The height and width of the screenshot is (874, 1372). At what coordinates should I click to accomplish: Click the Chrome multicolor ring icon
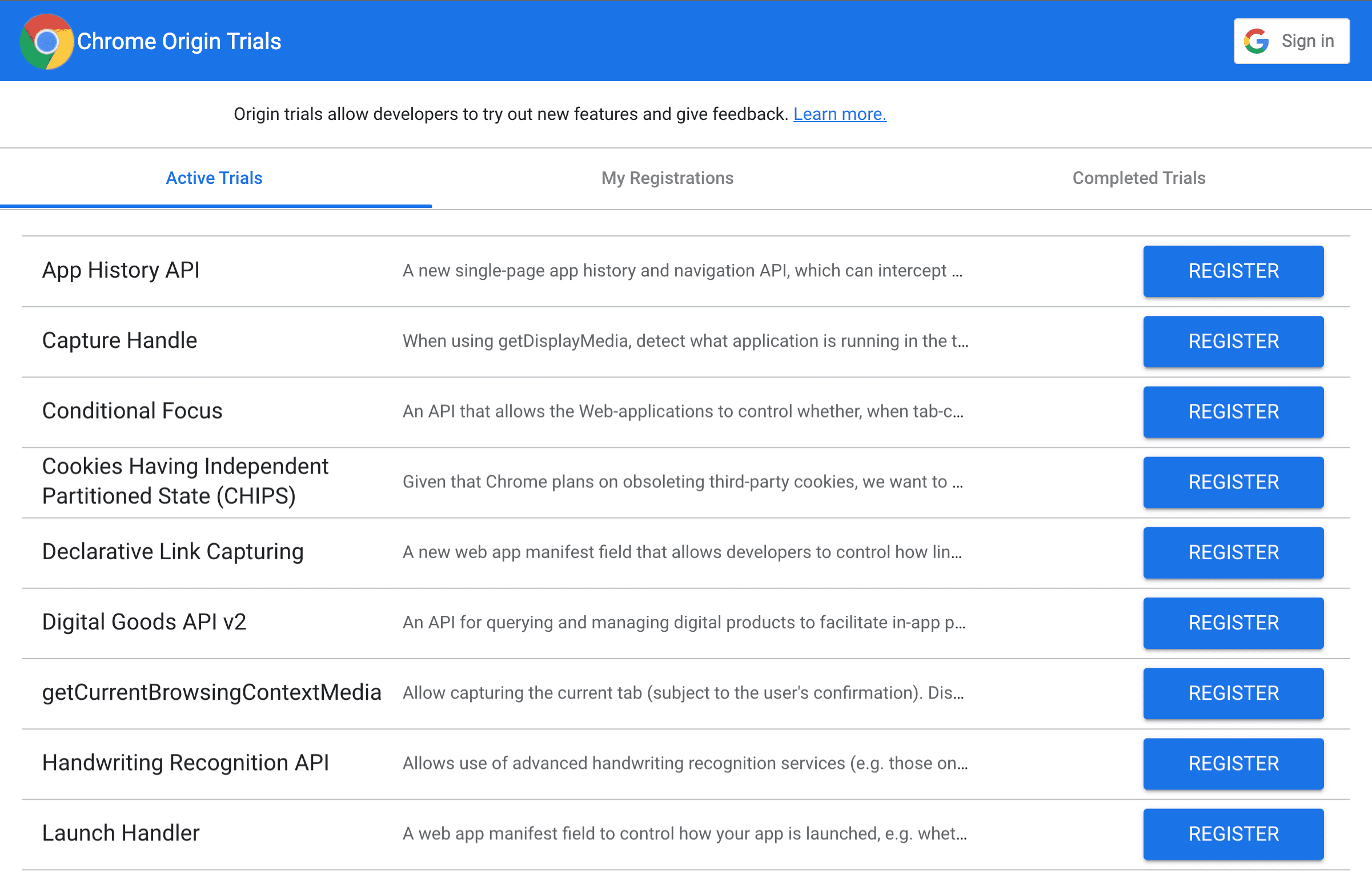[x=45, y=41]
